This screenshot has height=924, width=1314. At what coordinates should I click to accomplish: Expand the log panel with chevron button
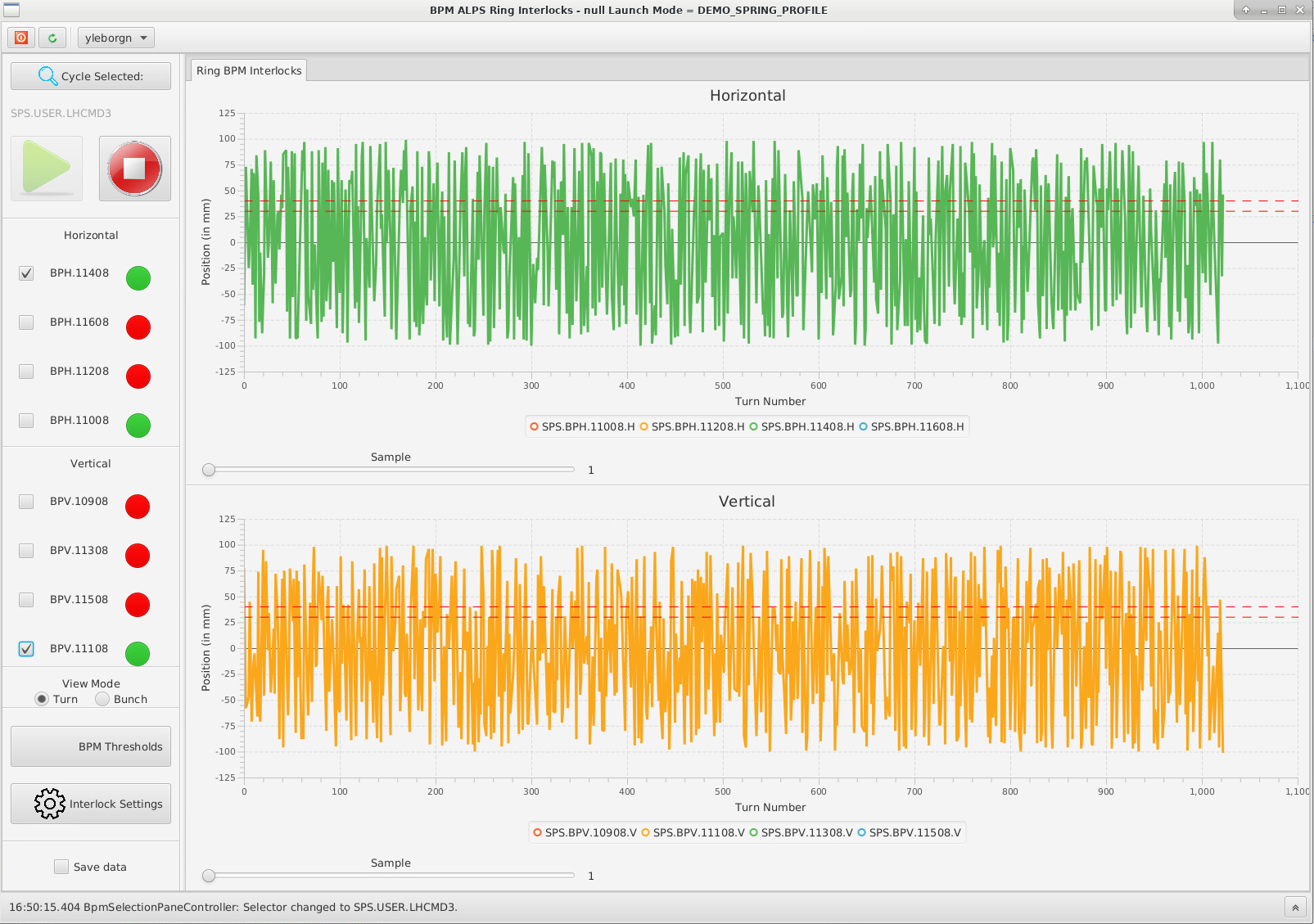click(1295, 908)
